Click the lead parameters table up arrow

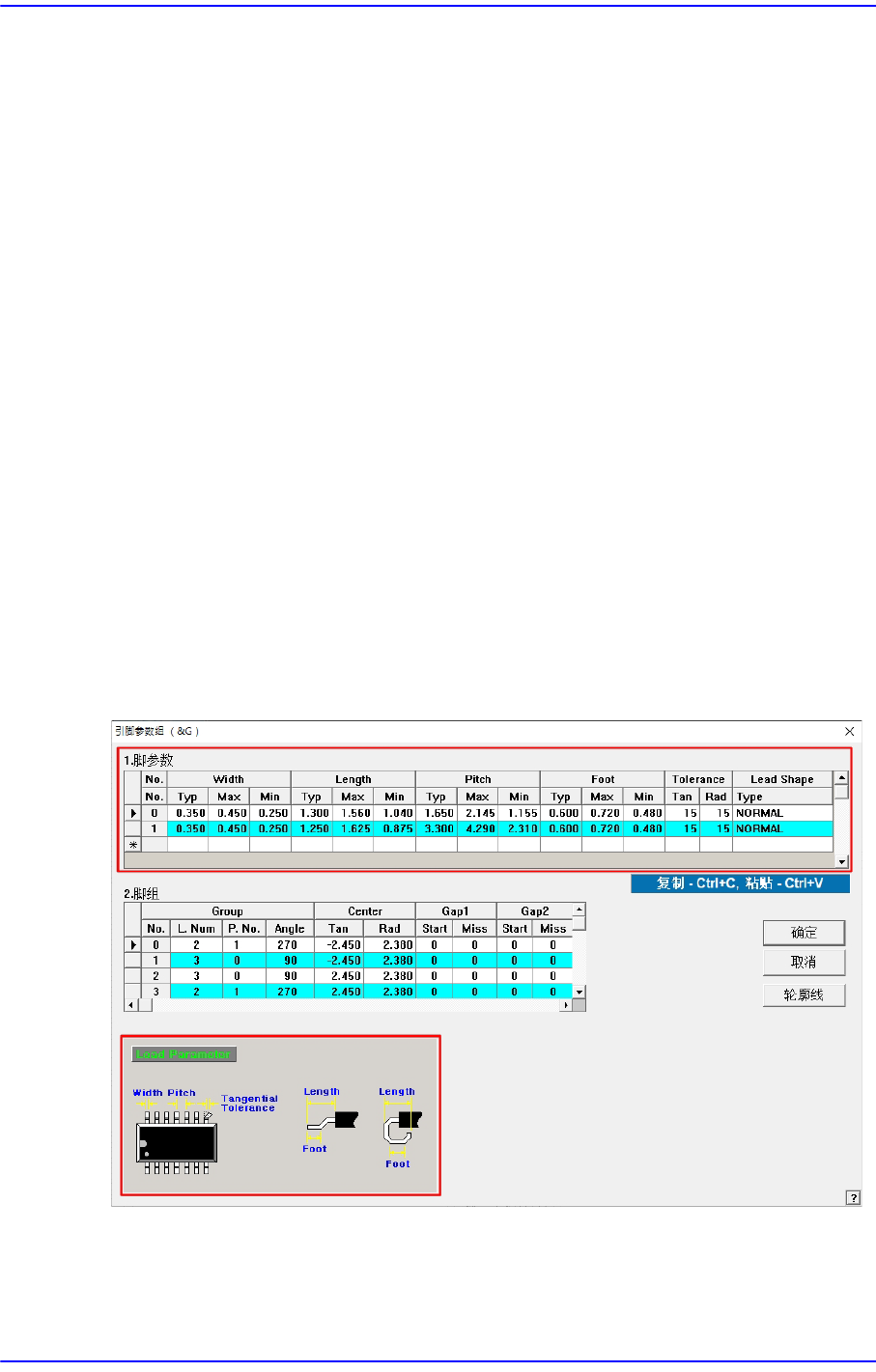[841, 778]
